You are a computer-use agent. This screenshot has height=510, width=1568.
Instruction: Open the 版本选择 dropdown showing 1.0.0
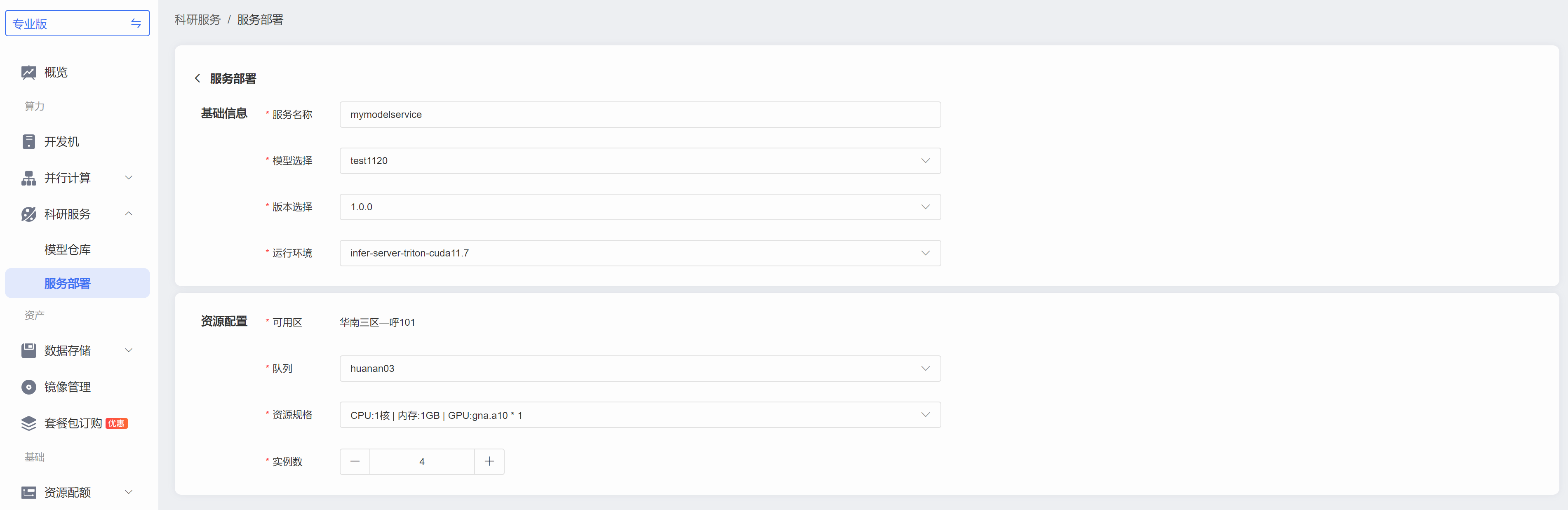[x=640, y=207]
